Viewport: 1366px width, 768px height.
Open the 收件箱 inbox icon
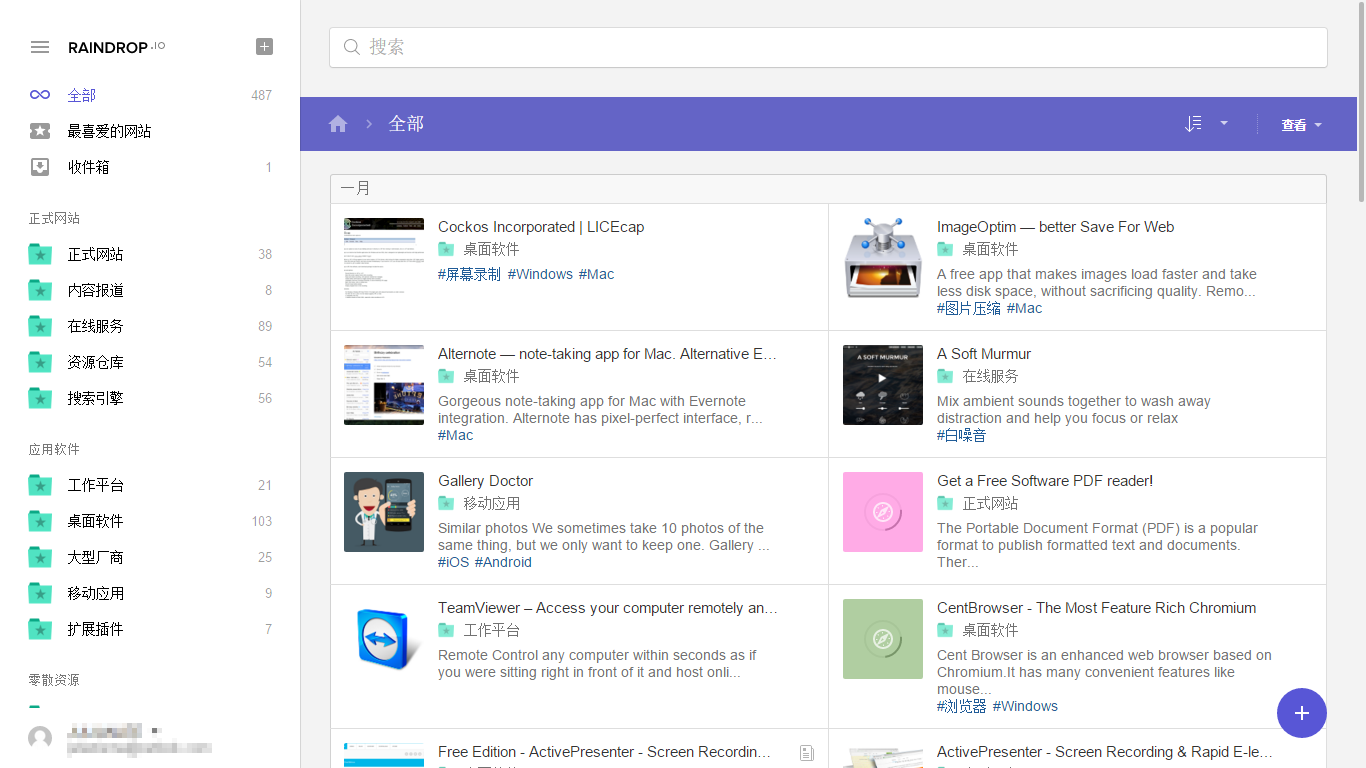pyautogui.click(x=40, y=167)
